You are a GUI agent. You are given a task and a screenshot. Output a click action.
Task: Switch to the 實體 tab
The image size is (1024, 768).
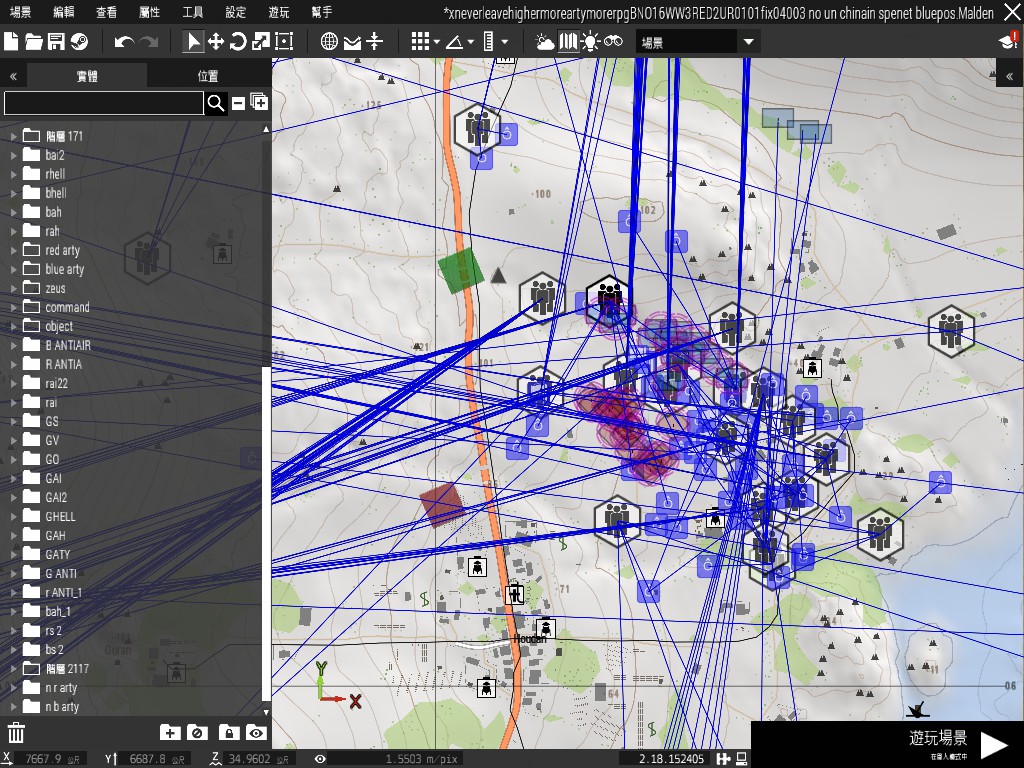point(87,76)
